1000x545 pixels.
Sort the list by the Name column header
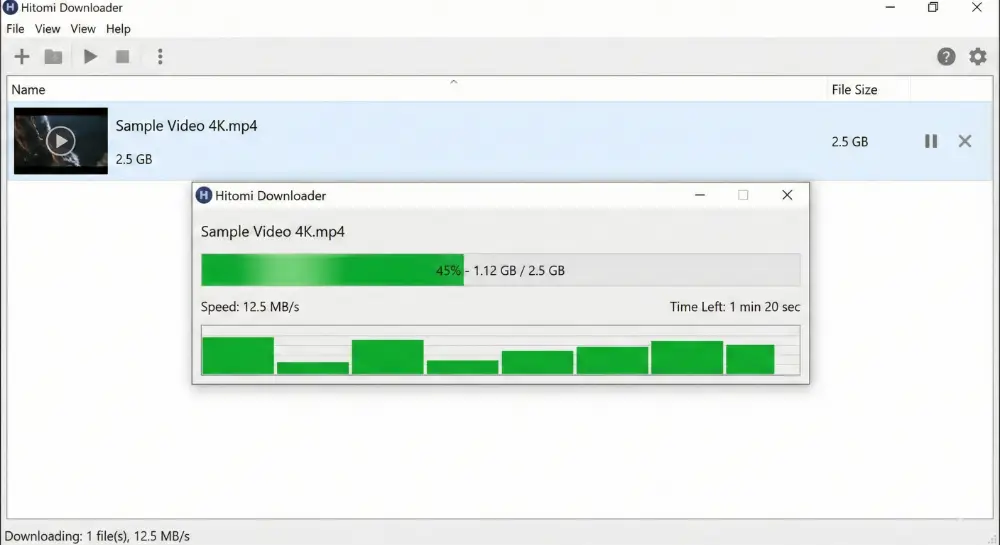tap(28, 90)
